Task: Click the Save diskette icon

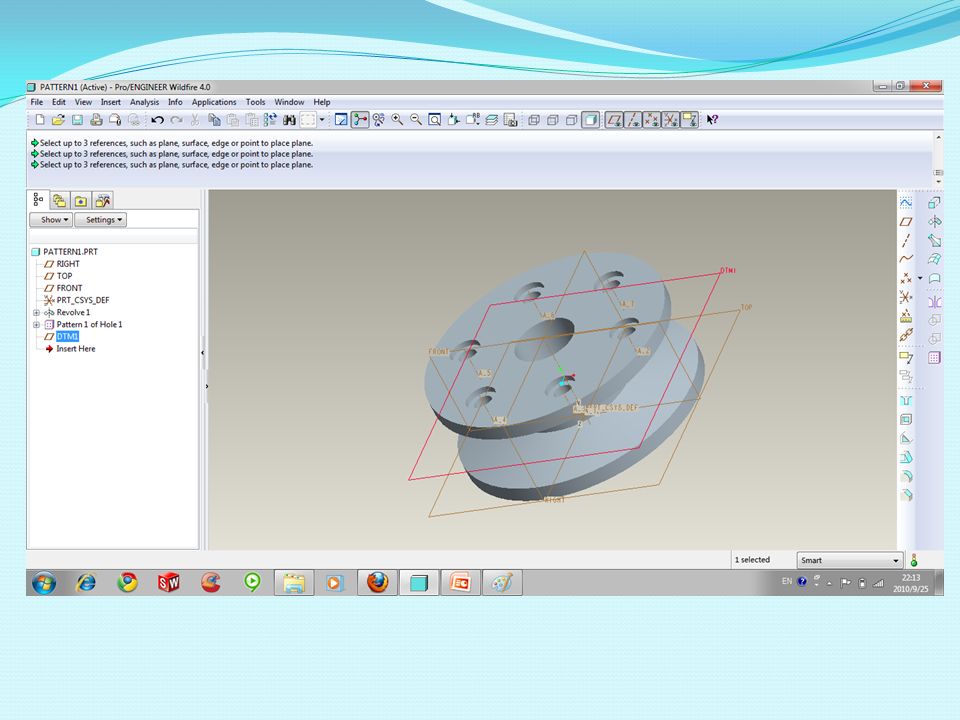Action: click(77, 120)
